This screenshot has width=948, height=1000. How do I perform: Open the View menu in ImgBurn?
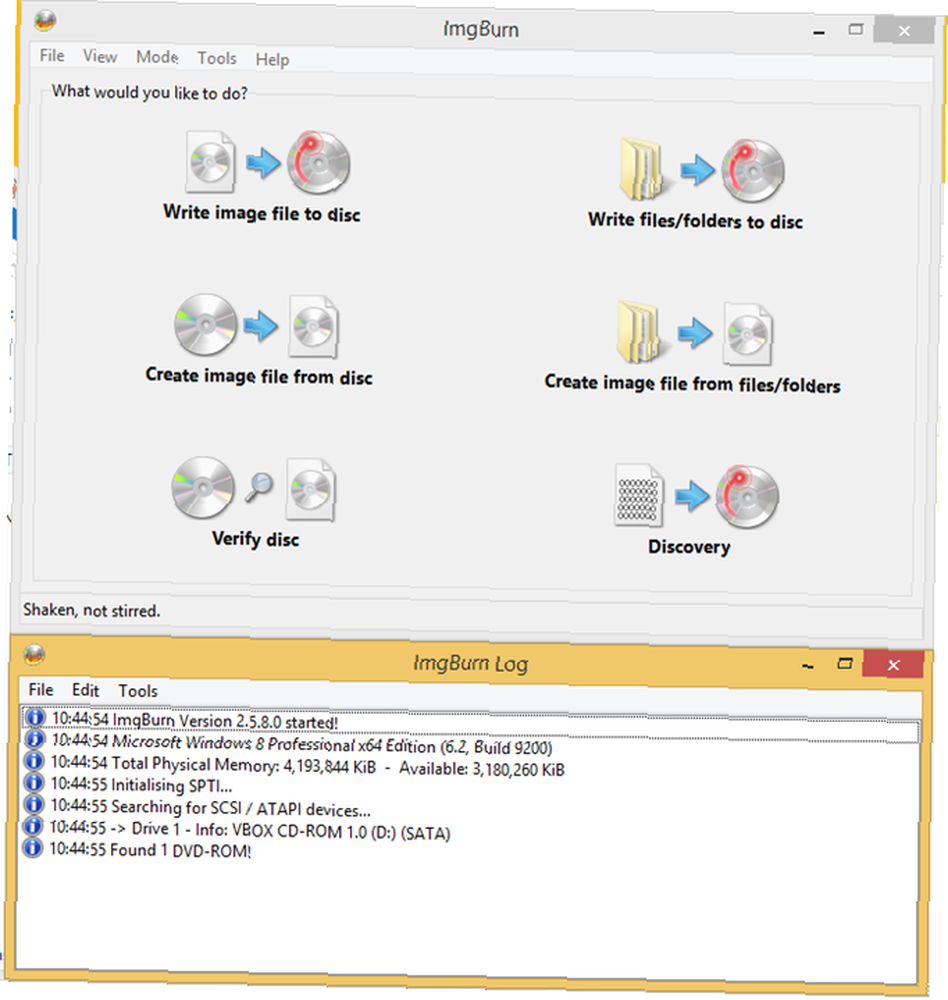coord(100,56)
